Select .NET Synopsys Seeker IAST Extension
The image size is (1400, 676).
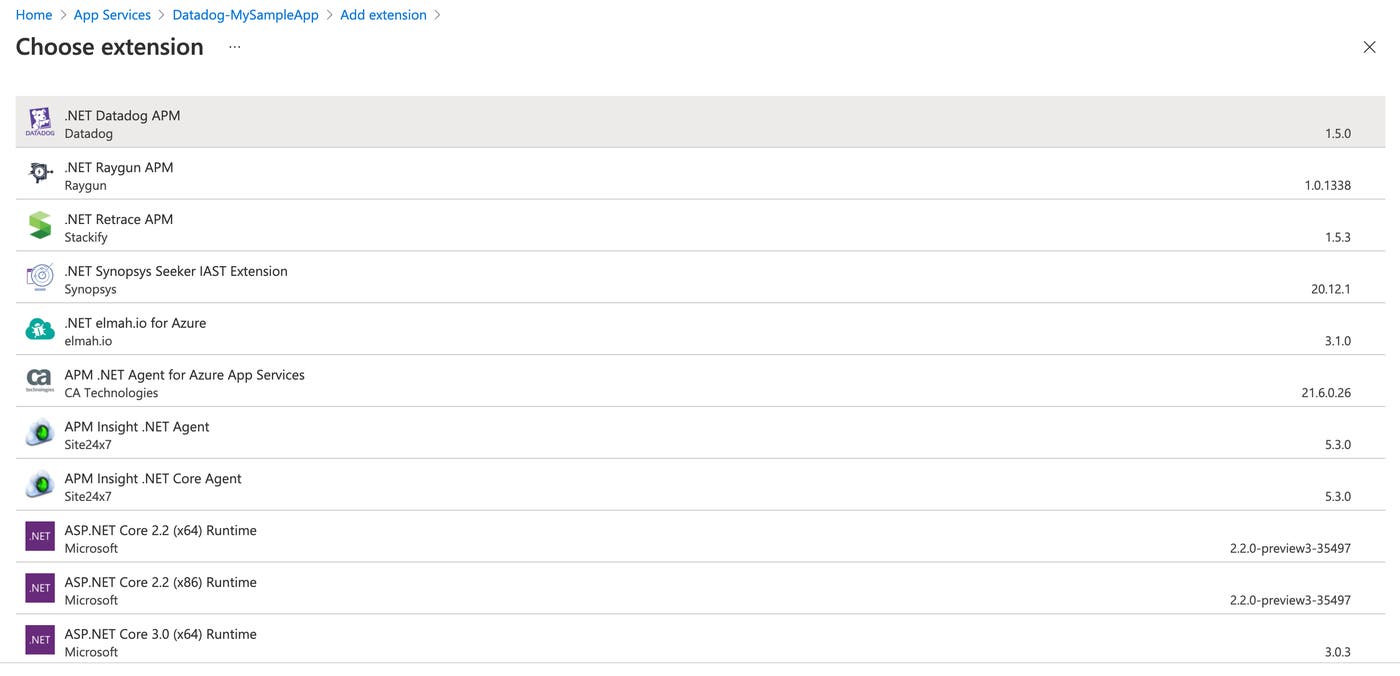tap(176, 272)
